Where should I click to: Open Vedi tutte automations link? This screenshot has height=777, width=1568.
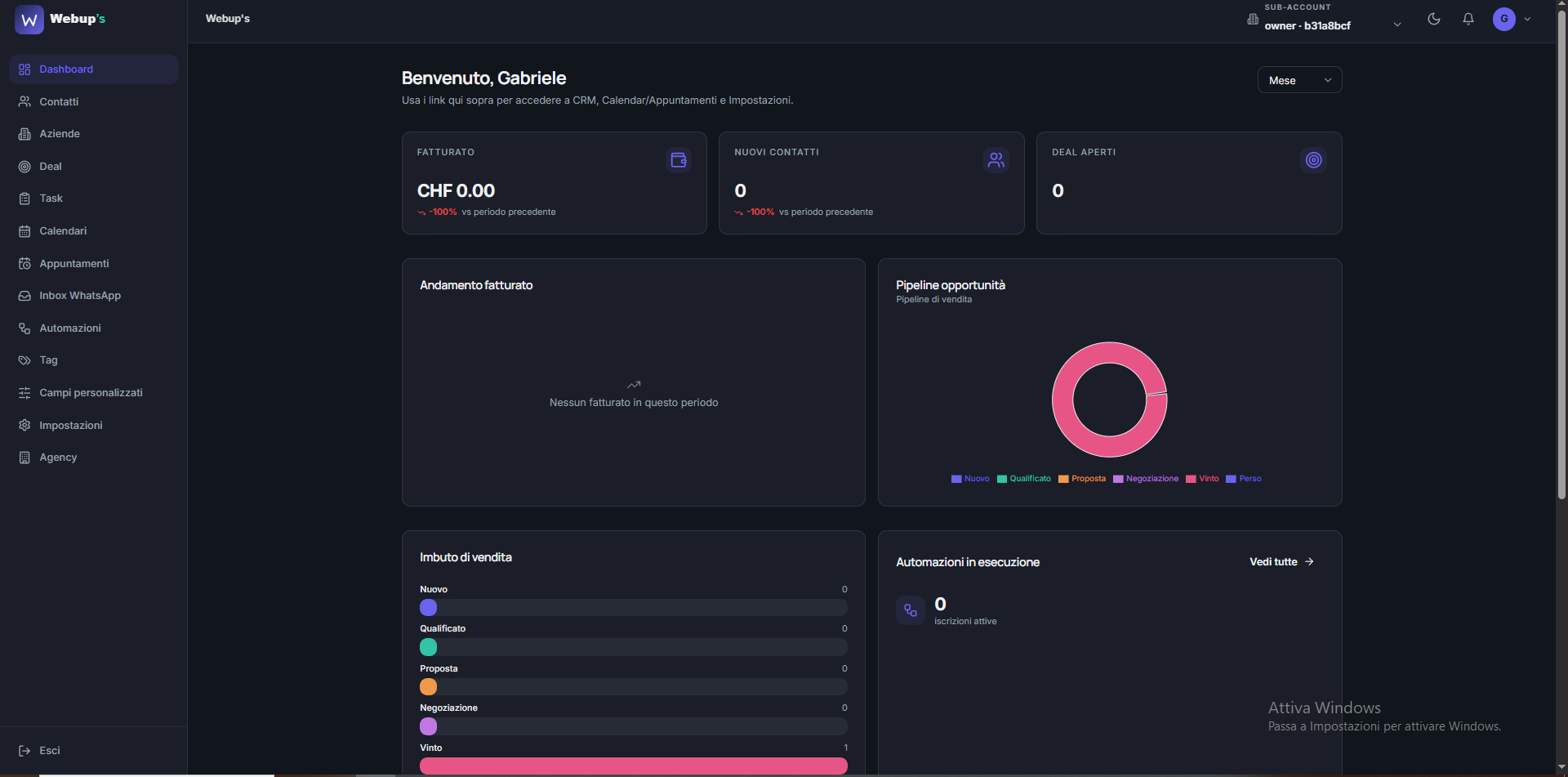tap(1281, 561)
